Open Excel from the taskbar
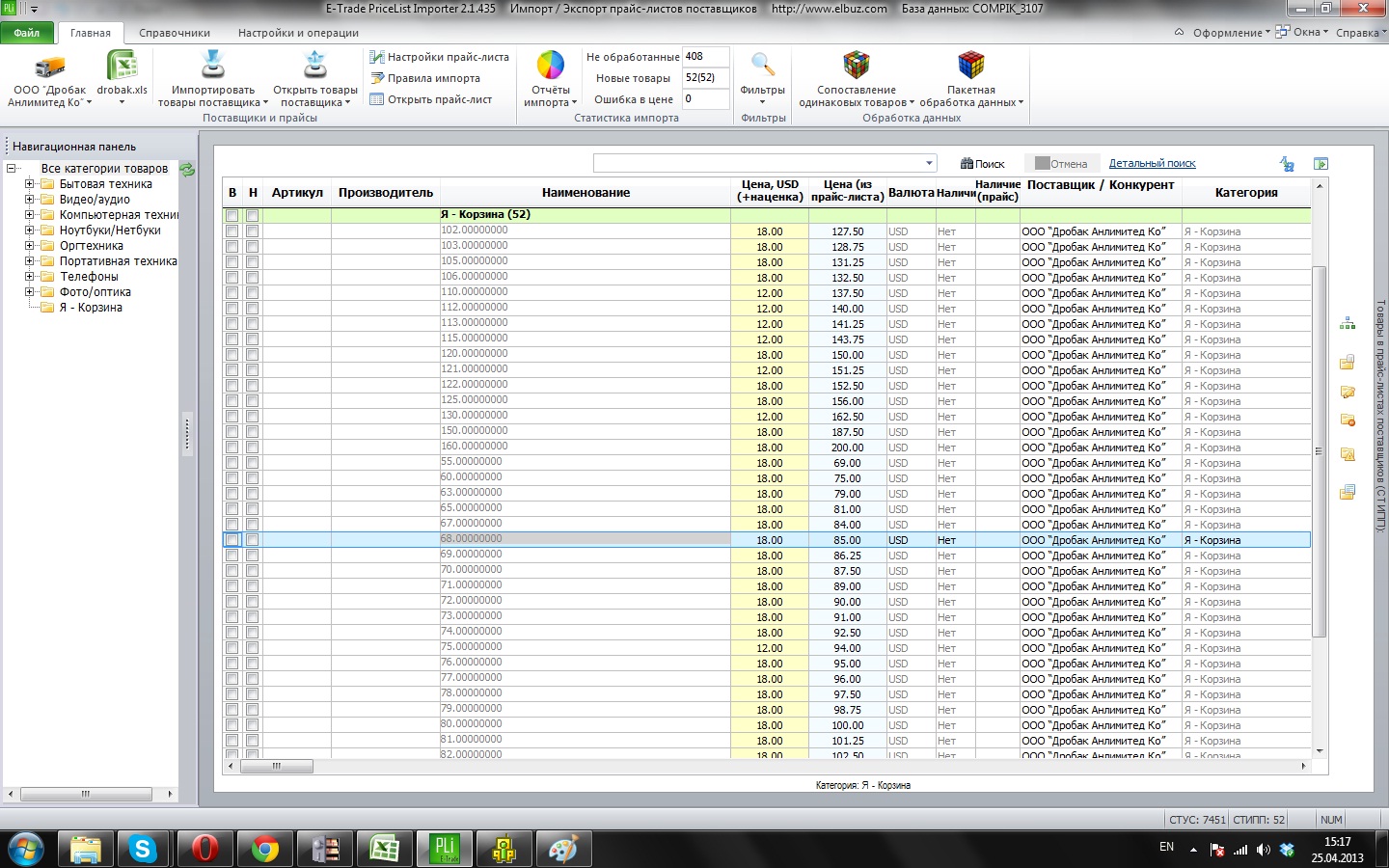This screenshot has width=1389, height=868. tap(384, 850)
